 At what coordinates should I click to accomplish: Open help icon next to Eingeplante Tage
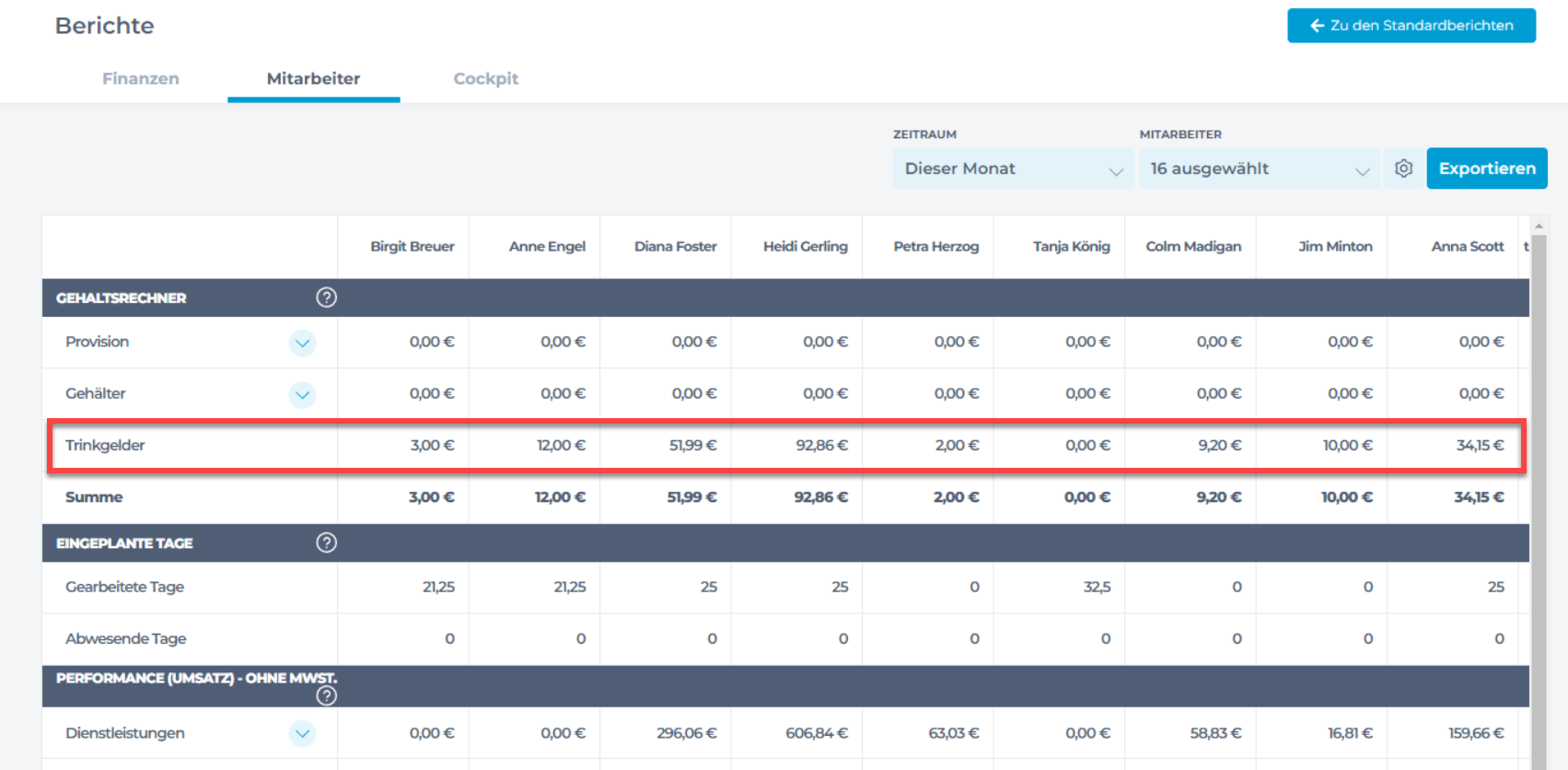click(326, 542)
